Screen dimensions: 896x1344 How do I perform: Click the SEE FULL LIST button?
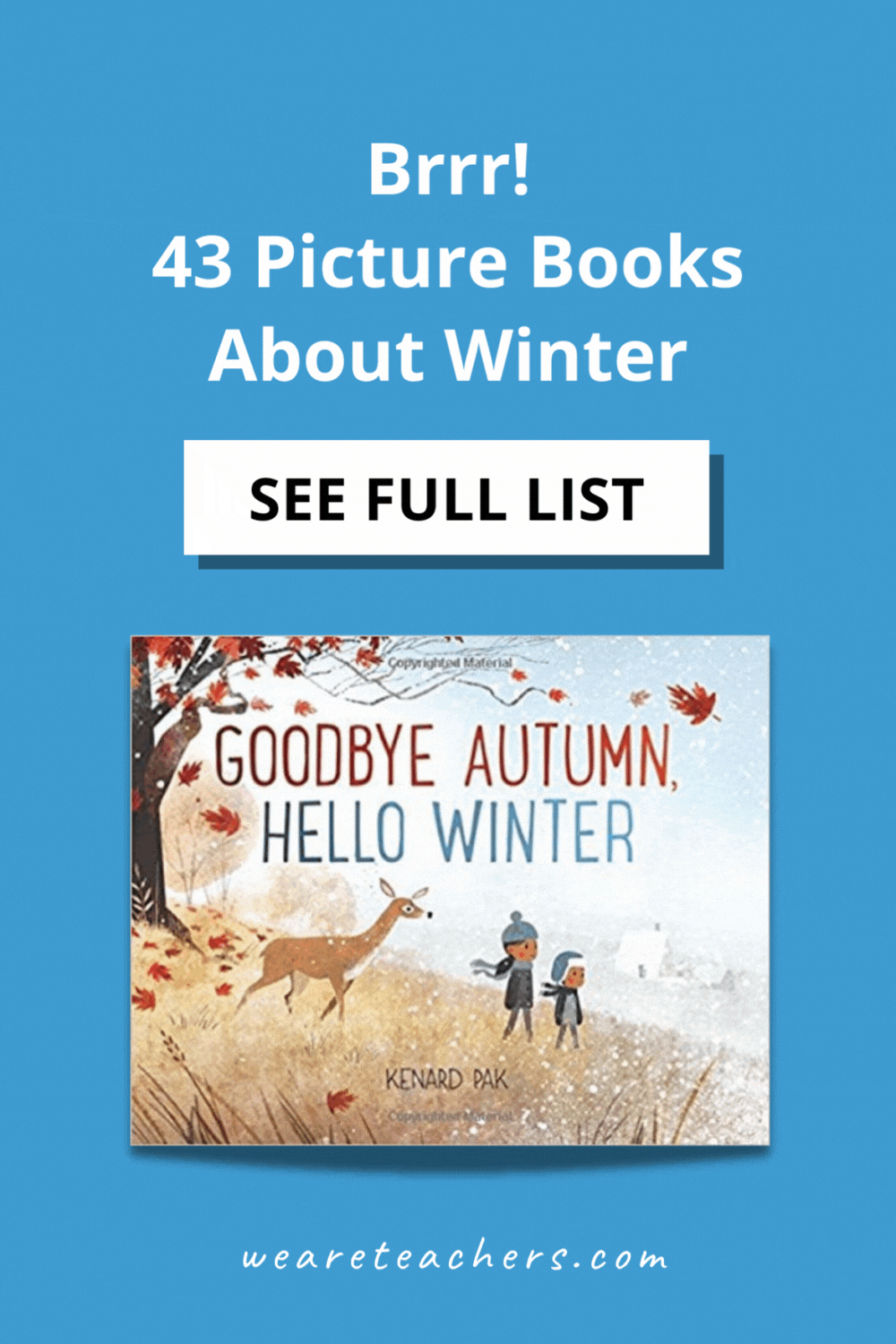coord(446,497)
